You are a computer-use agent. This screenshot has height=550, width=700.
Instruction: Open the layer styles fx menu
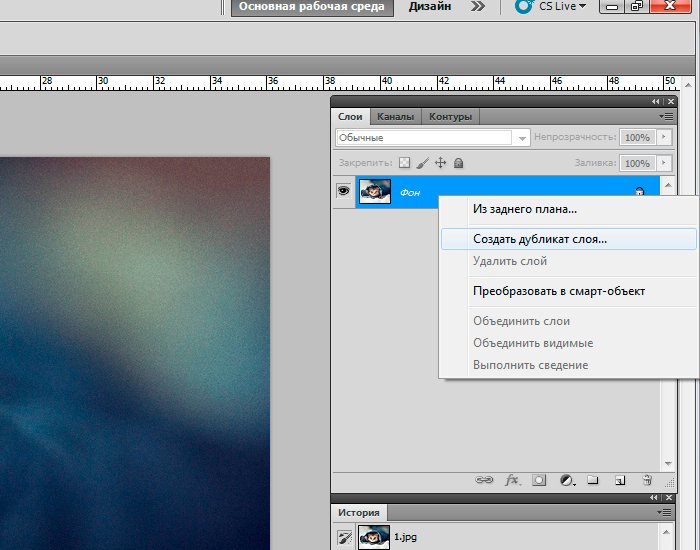pos(512,480)
